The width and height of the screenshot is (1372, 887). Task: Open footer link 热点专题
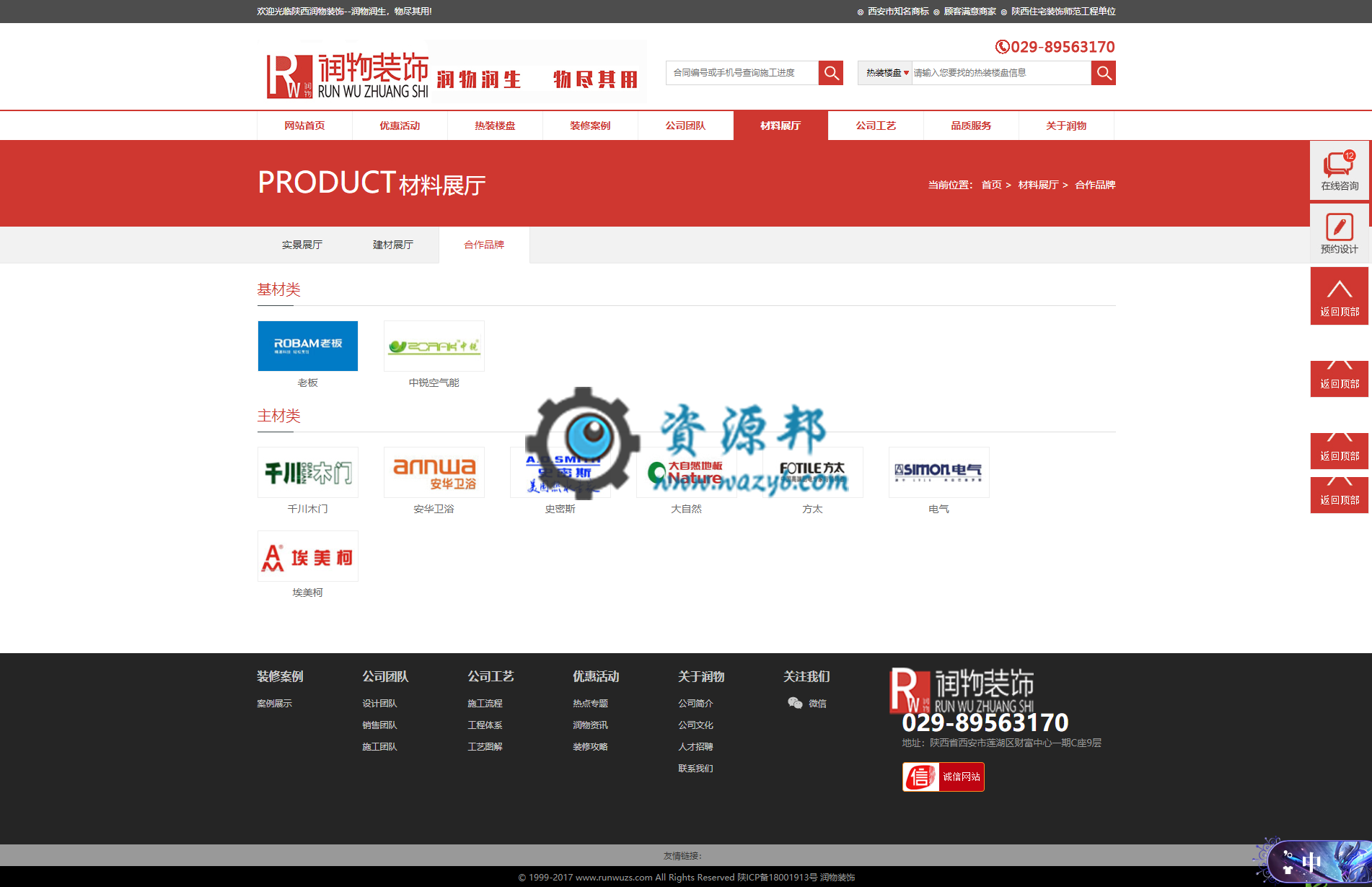(591, 703)
